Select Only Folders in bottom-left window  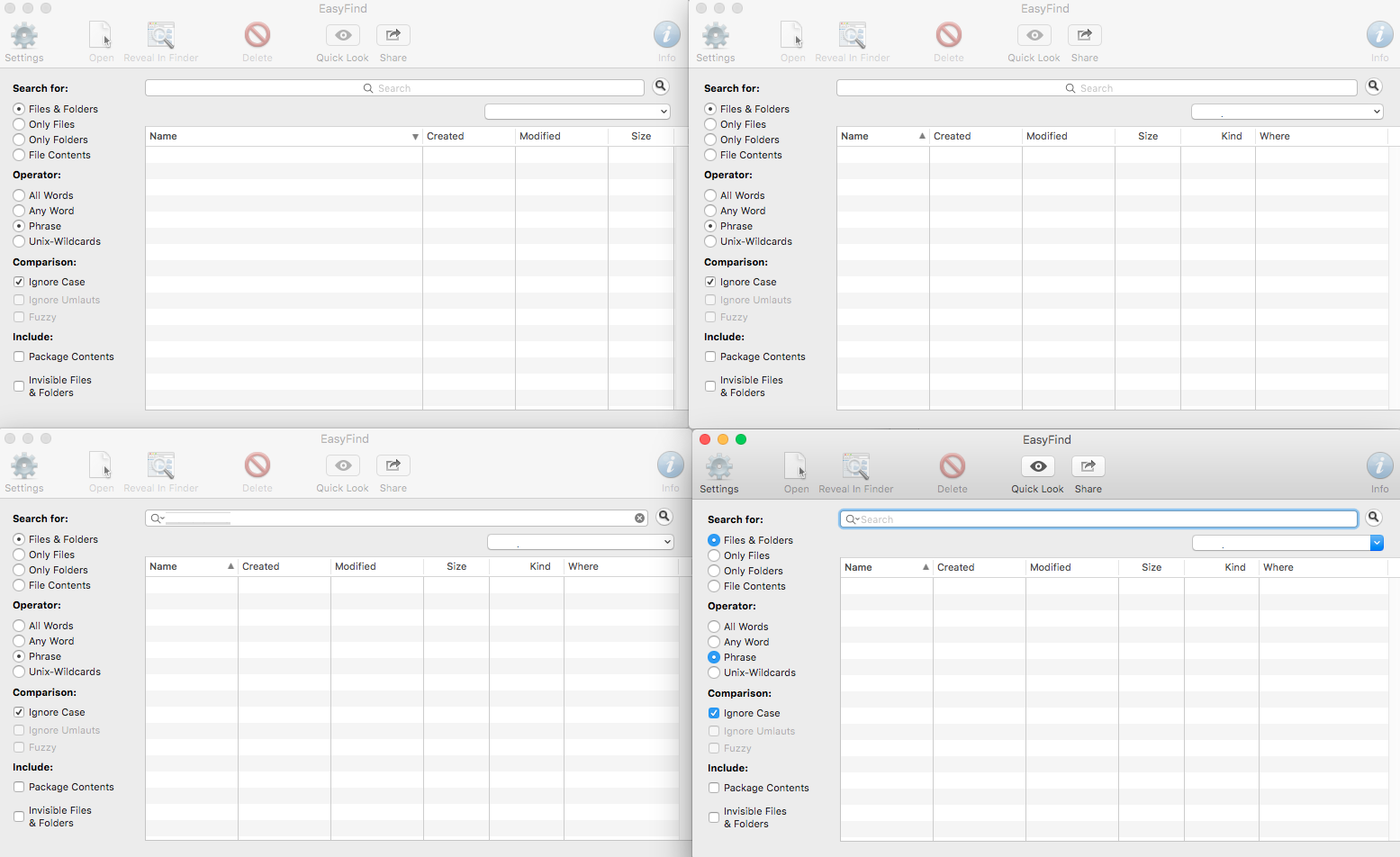pos(19,570)
